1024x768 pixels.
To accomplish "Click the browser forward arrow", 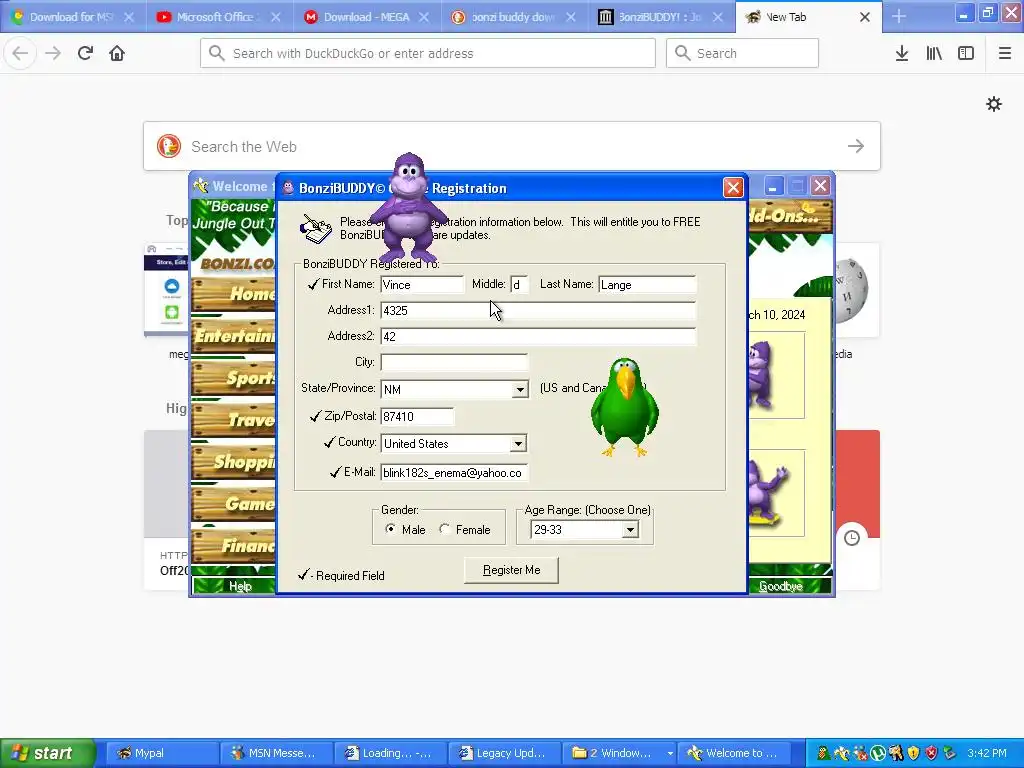I will click(53, 53).
